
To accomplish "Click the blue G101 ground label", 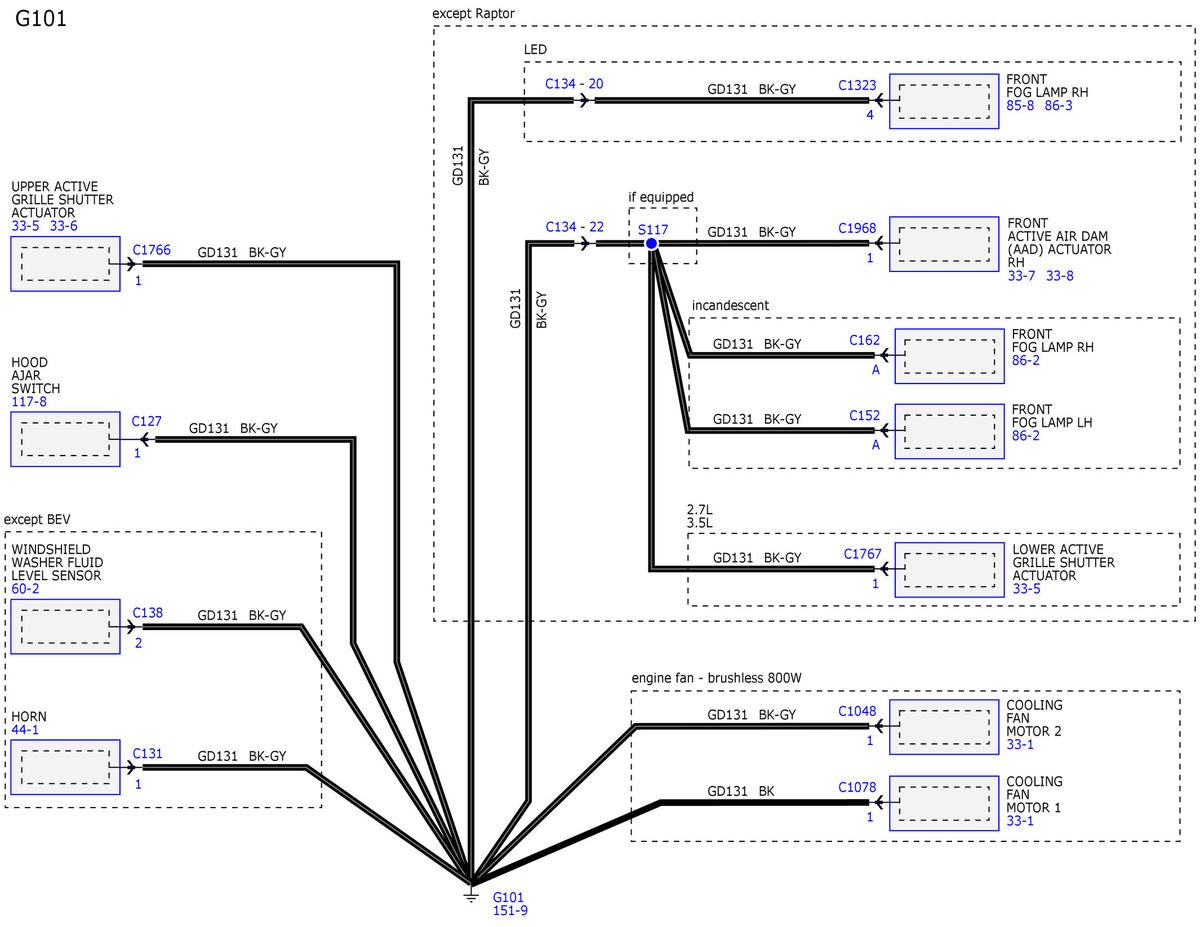I will (x=508, y=898).
